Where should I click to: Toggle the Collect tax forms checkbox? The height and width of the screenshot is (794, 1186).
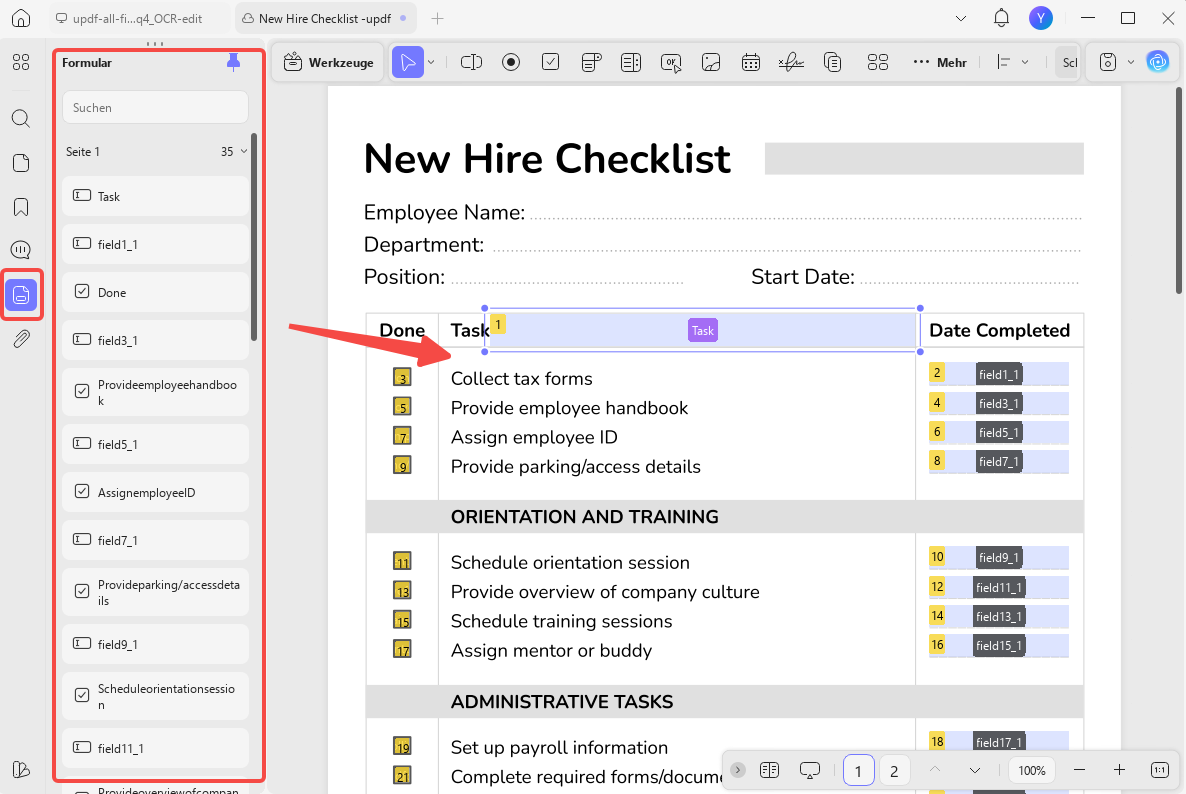click(x=402, y=377)
